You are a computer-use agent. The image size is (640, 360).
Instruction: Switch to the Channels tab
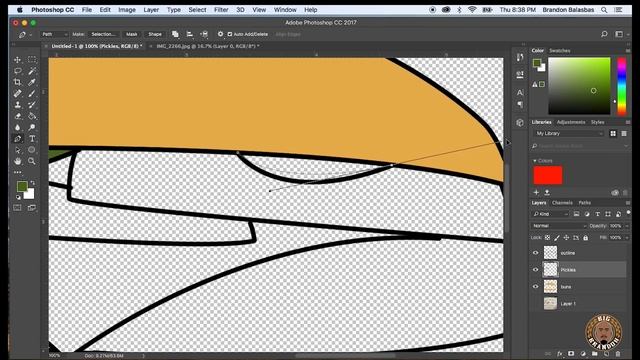[x=562, y=202]
